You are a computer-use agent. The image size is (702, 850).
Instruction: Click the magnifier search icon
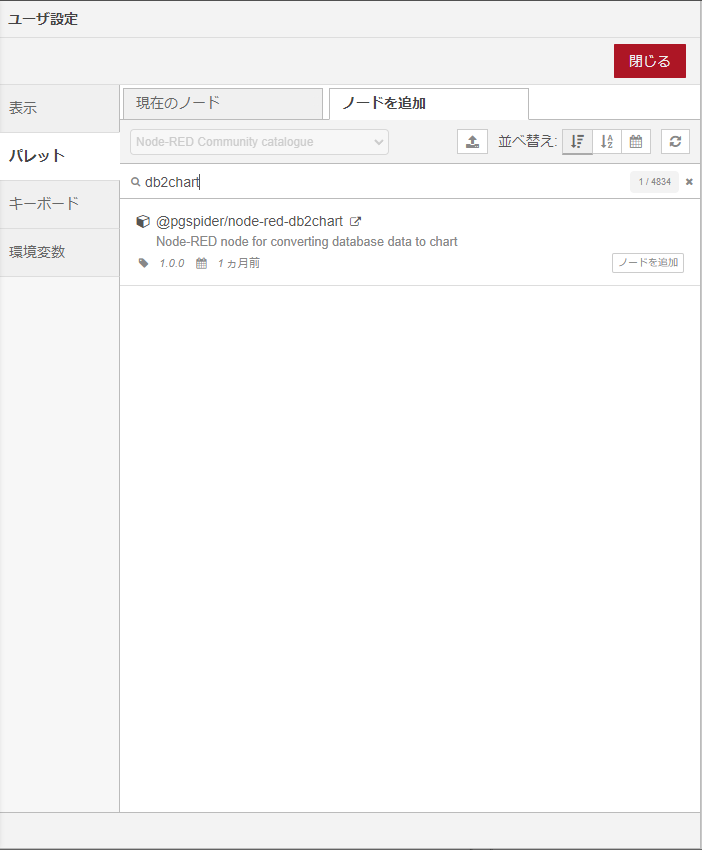pyautogui.click(x=136, y=182)
